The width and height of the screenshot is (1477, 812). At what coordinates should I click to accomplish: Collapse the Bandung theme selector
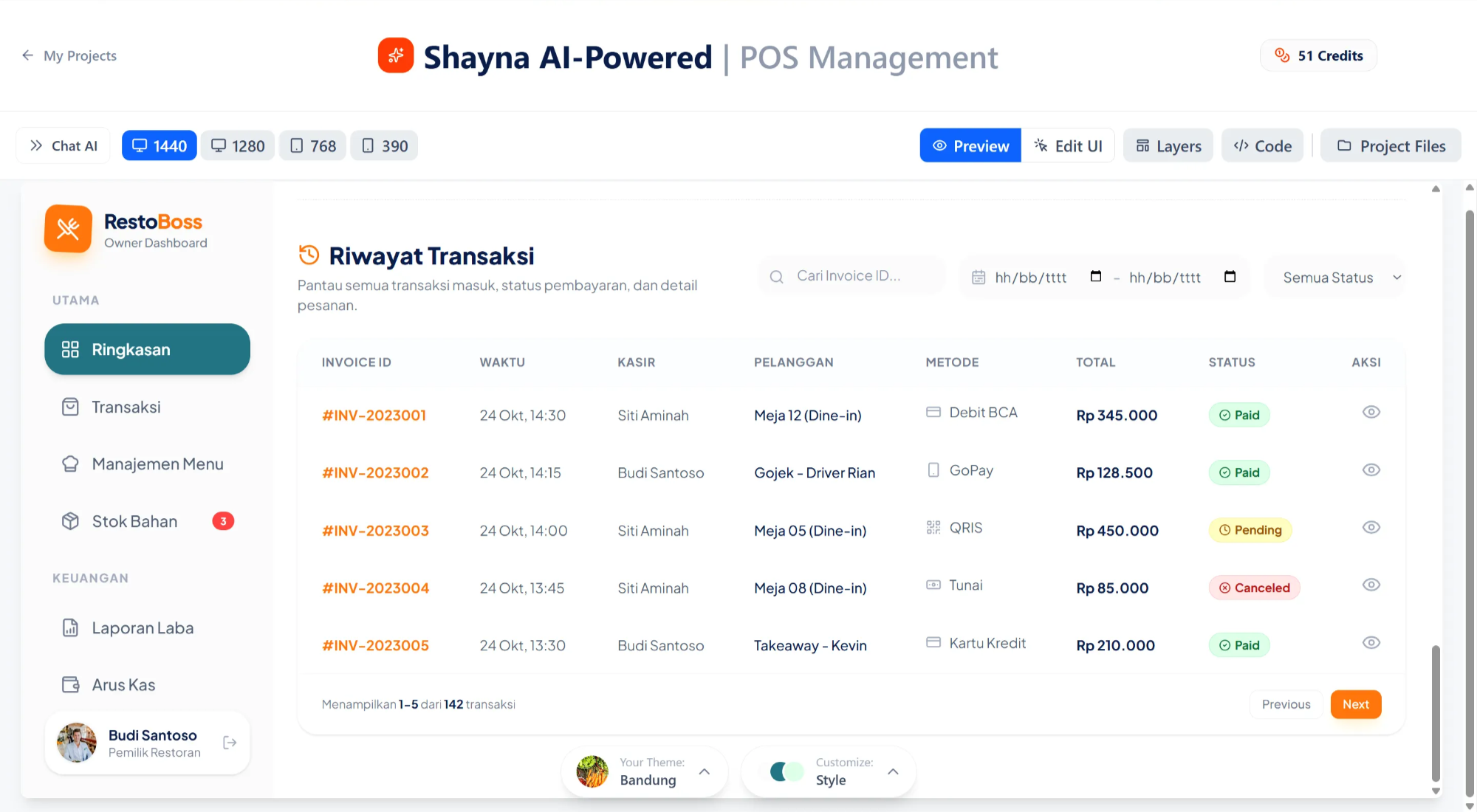pyautogui.click(x=704, y=771)
